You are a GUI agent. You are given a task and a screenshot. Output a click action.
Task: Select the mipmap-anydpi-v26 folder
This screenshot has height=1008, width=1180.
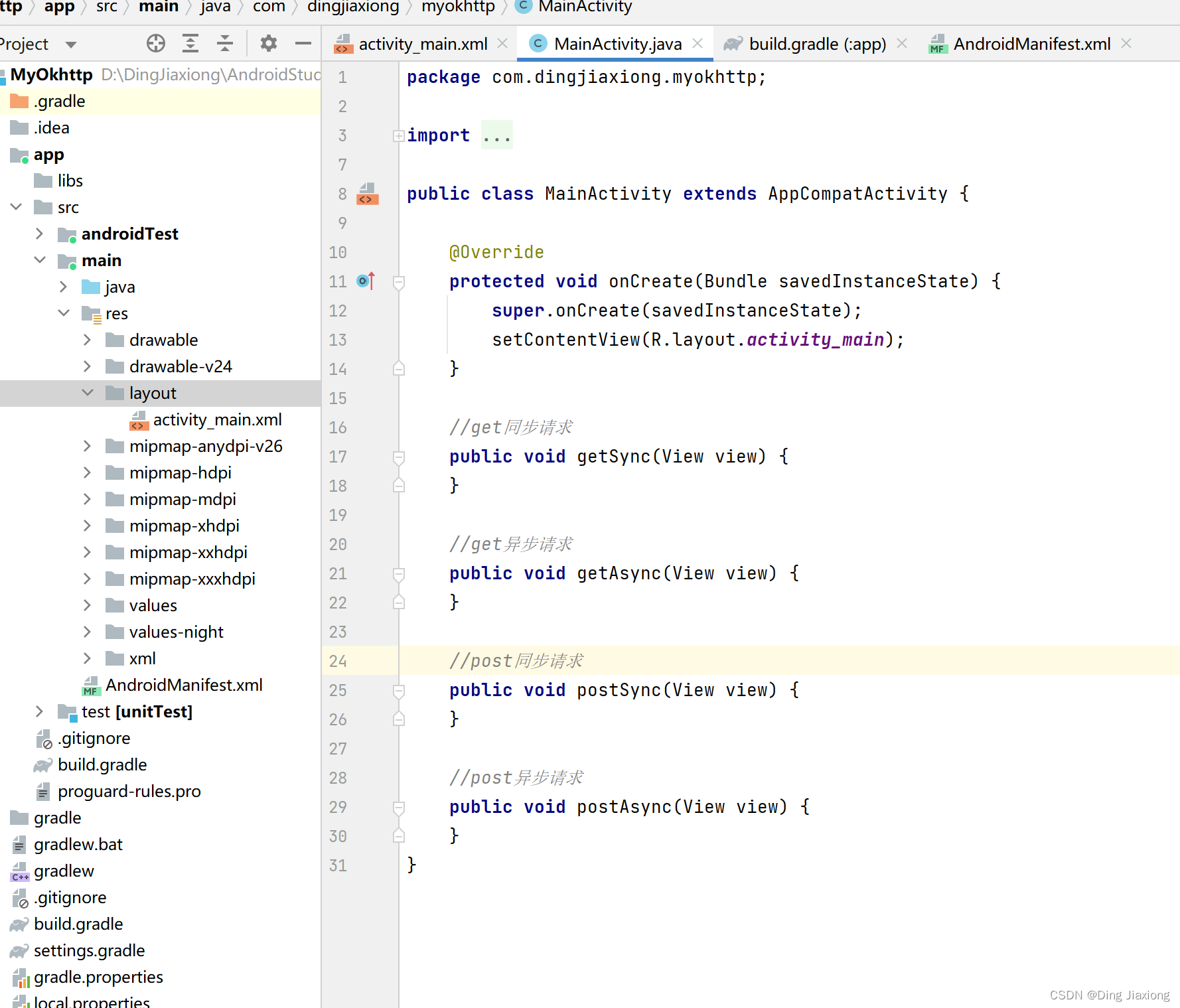(160, 446)
